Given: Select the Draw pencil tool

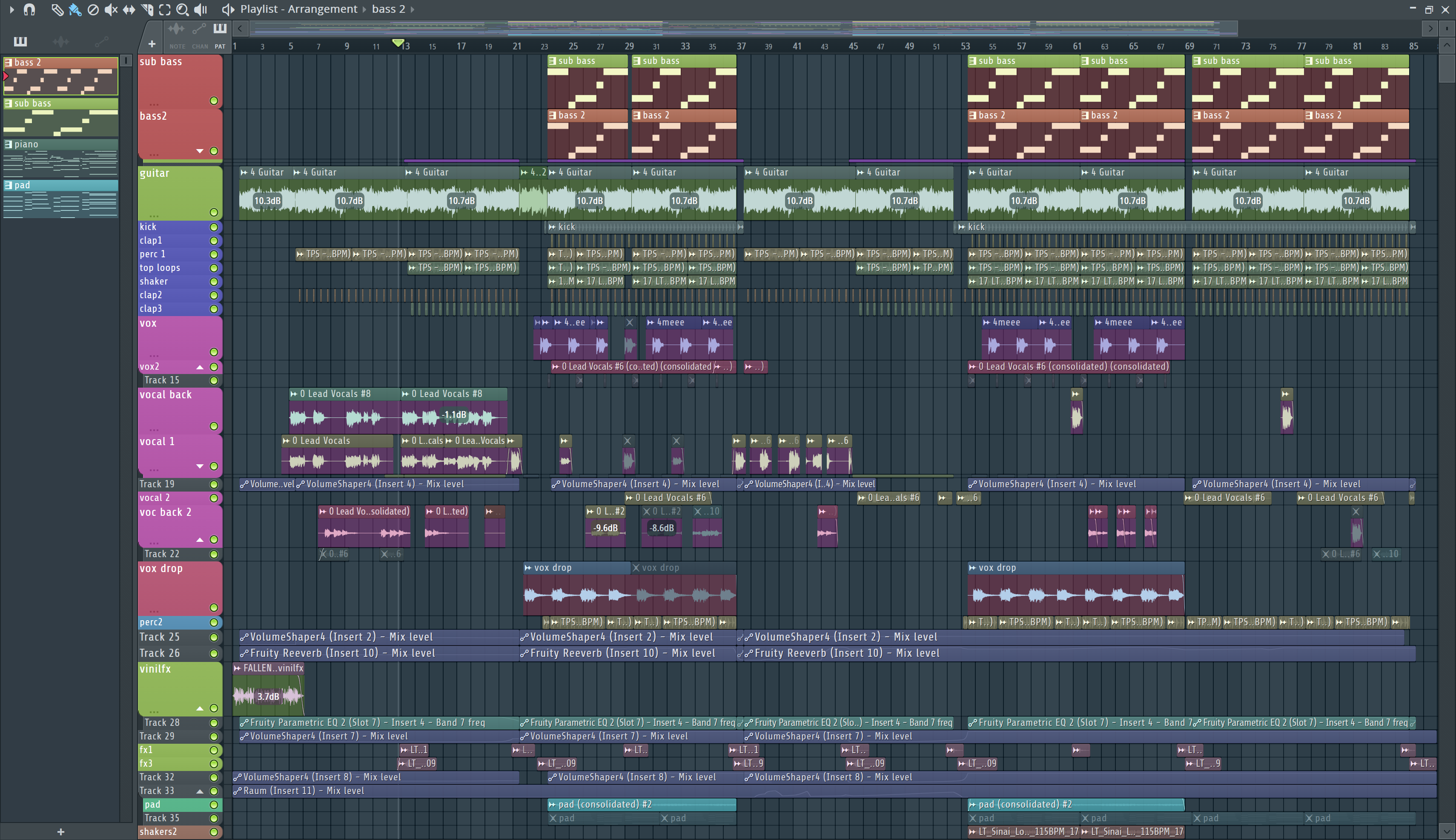Looking at the screenshot, I should pos(57,9).
